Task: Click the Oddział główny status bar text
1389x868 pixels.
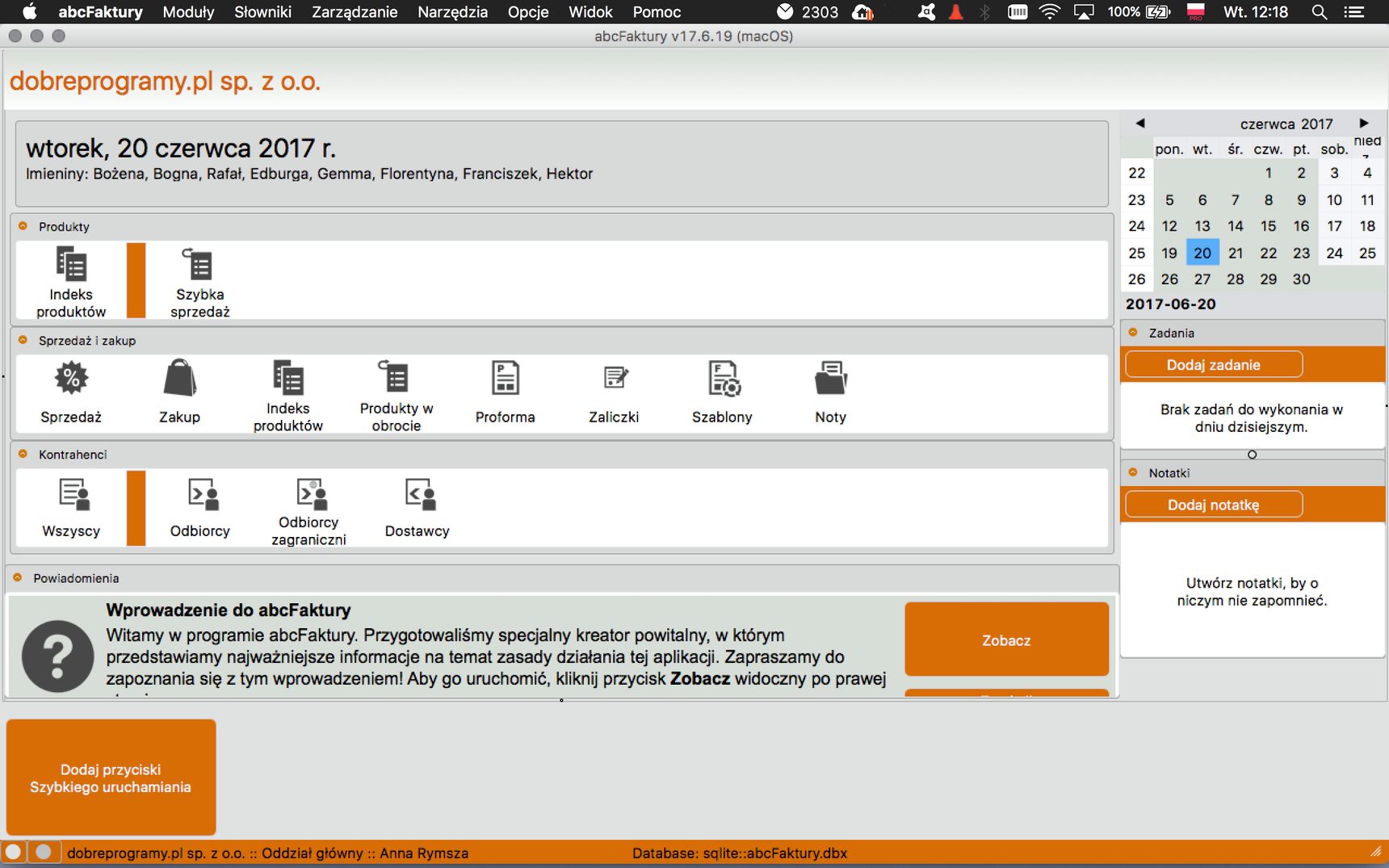Action: (x=313, y=853)
